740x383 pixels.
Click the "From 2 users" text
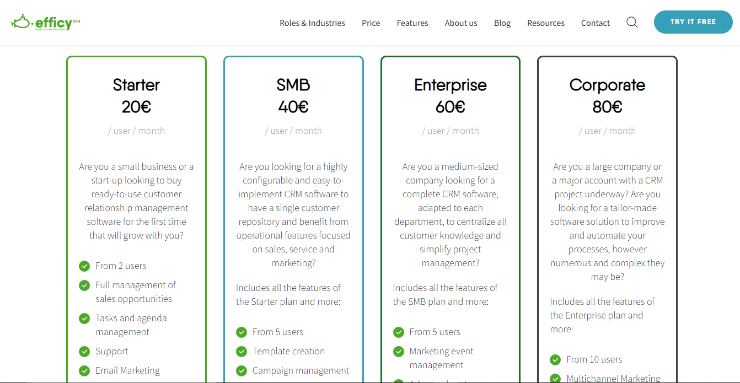click(121, 266)
